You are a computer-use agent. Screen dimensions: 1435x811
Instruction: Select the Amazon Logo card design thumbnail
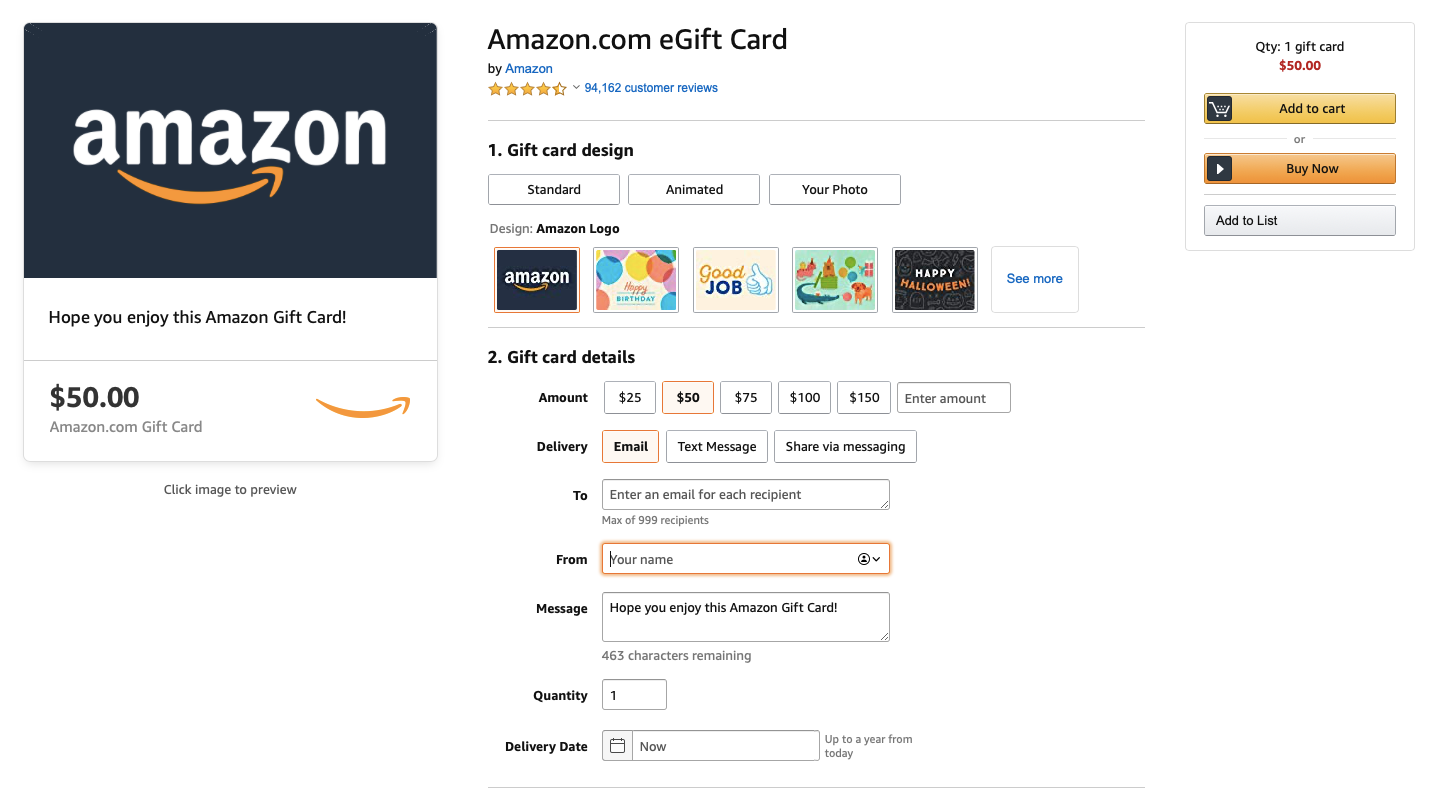537,280
